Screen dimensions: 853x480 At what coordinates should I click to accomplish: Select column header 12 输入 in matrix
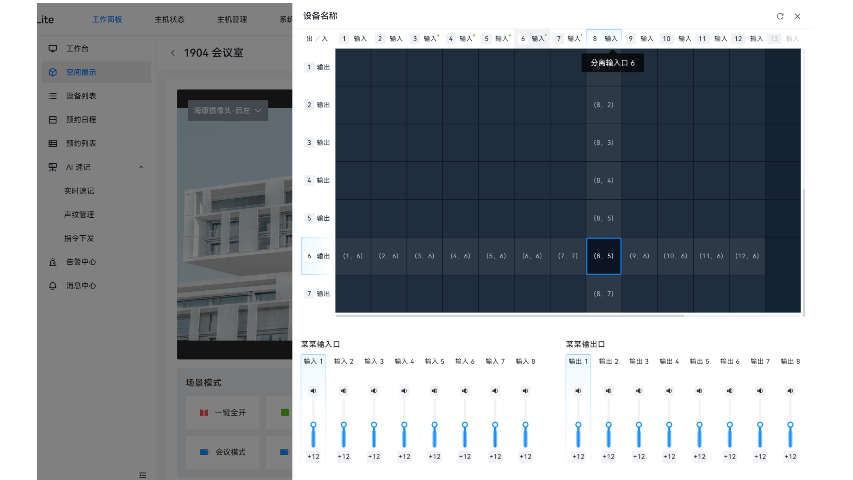click(748, 39)
